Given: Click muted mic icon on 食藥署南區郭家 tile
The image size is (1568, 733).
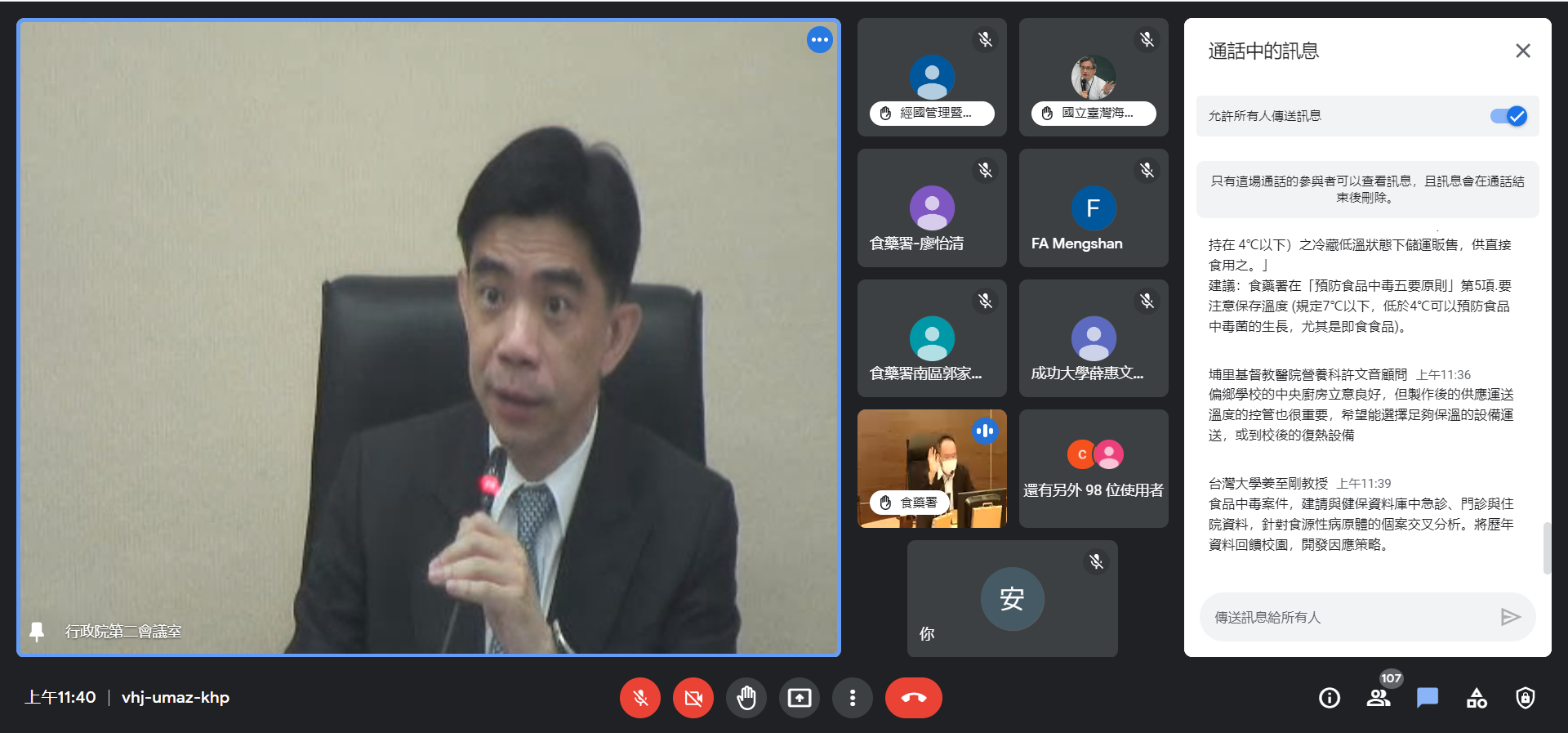Looking at the screenshot, I should tap(986, 301).
